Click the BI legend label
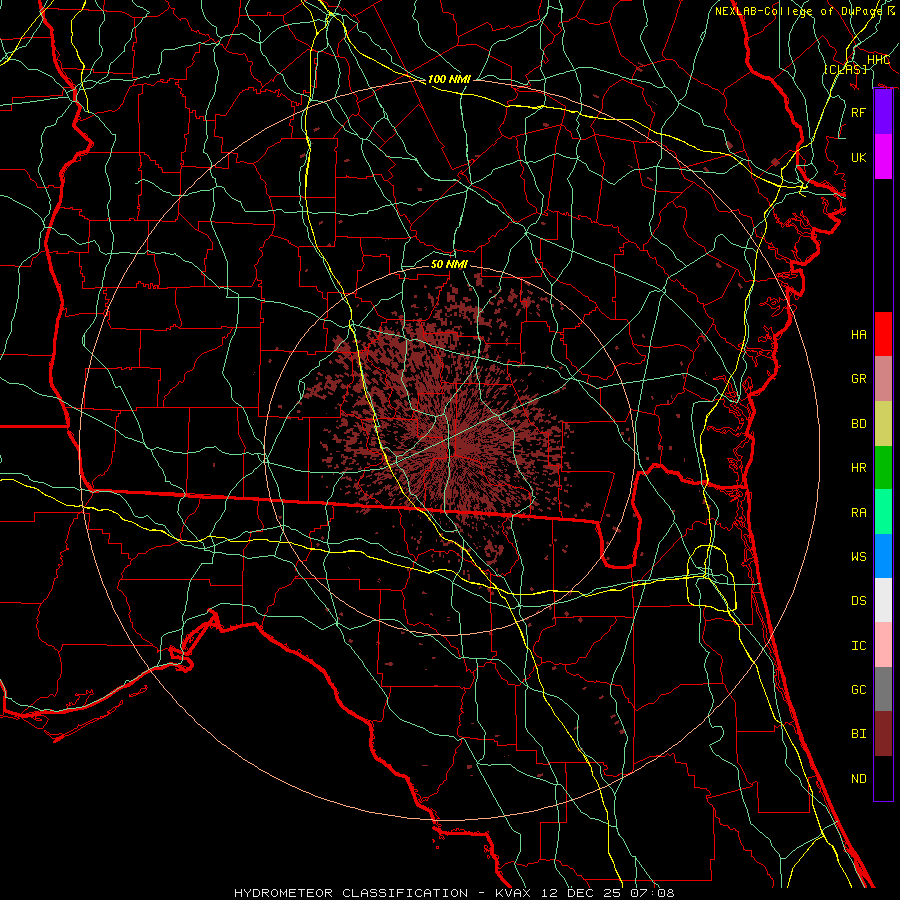This screenshot has width=900, height=900. [858, 734]
